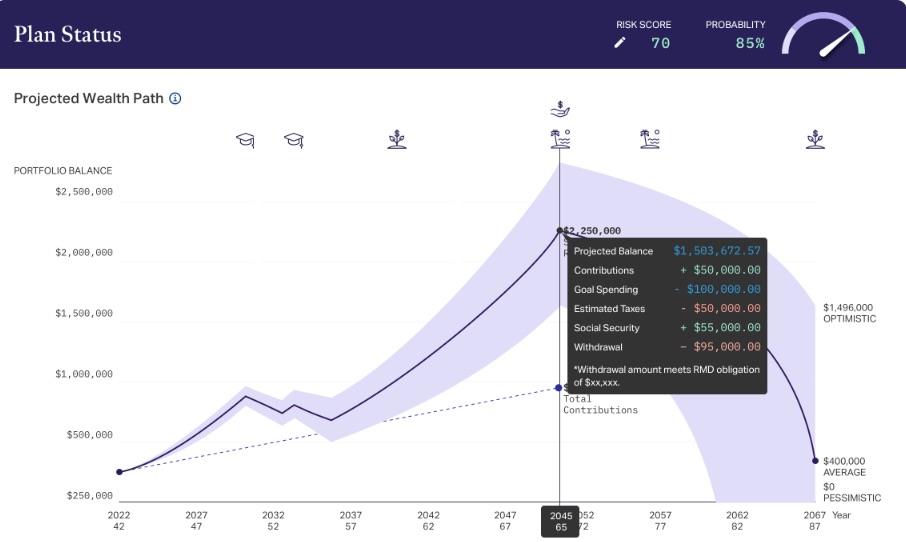The height and width of the screenshot is (542, 906).
Task: Select the highlighted 2045 year marker label
Action: coord(560,521)
